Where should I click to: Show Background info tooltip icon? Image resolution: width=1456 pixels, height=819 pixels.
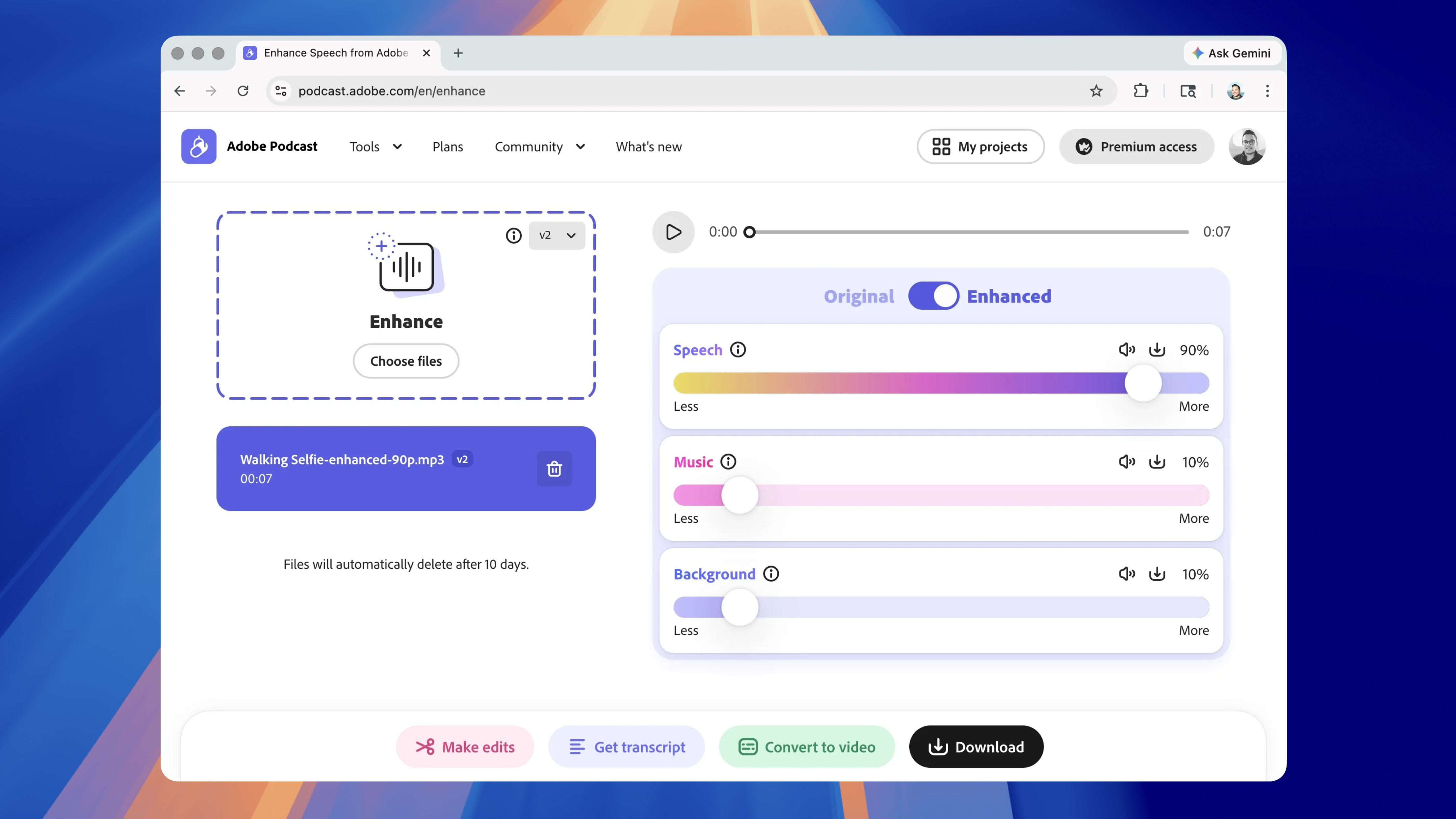coord(771,574)
